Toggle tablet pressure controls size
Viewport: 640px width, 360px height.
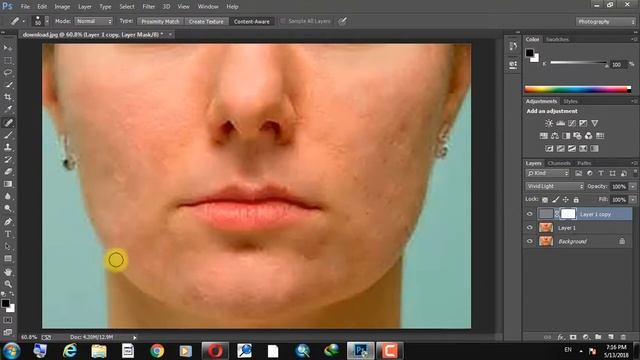tap(342, 21)
